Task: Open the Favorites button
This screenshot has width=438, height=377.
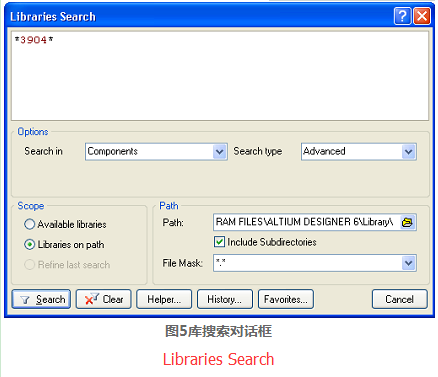Action: point(286,299)
